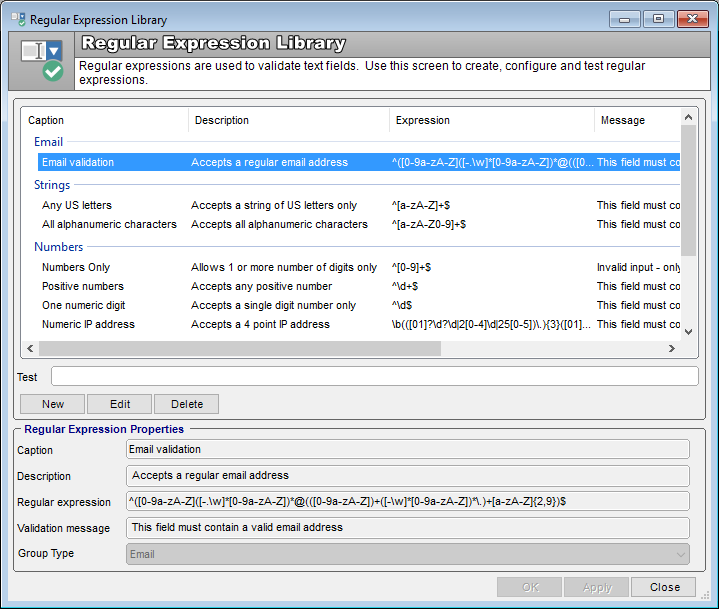719x609 pixels.
Task: Click the horizontal scroll right arrow
Action: click(x=672, y=349)
